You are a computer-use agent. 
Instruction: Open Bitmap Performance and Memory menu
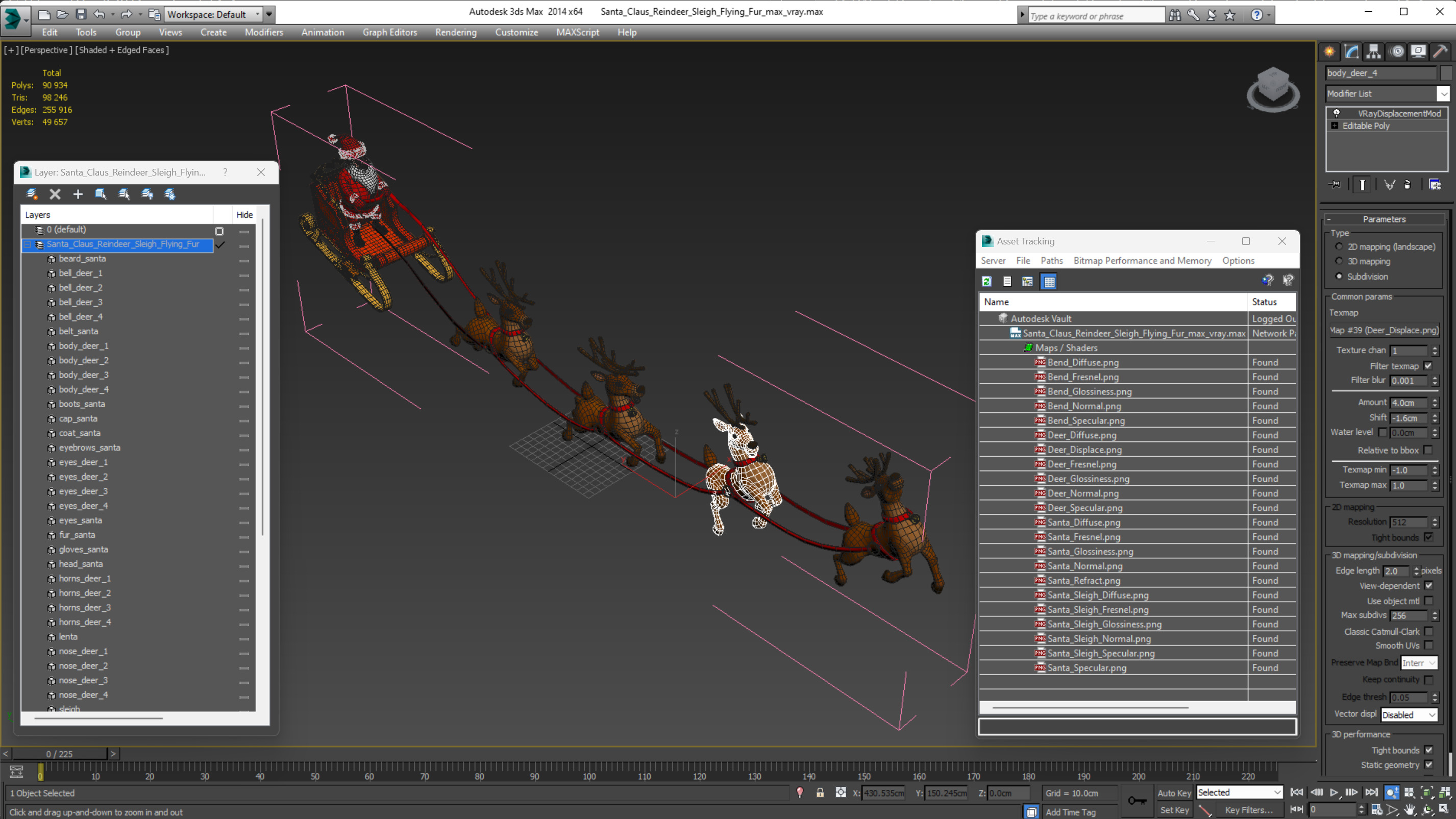(x=1142, y=261)
